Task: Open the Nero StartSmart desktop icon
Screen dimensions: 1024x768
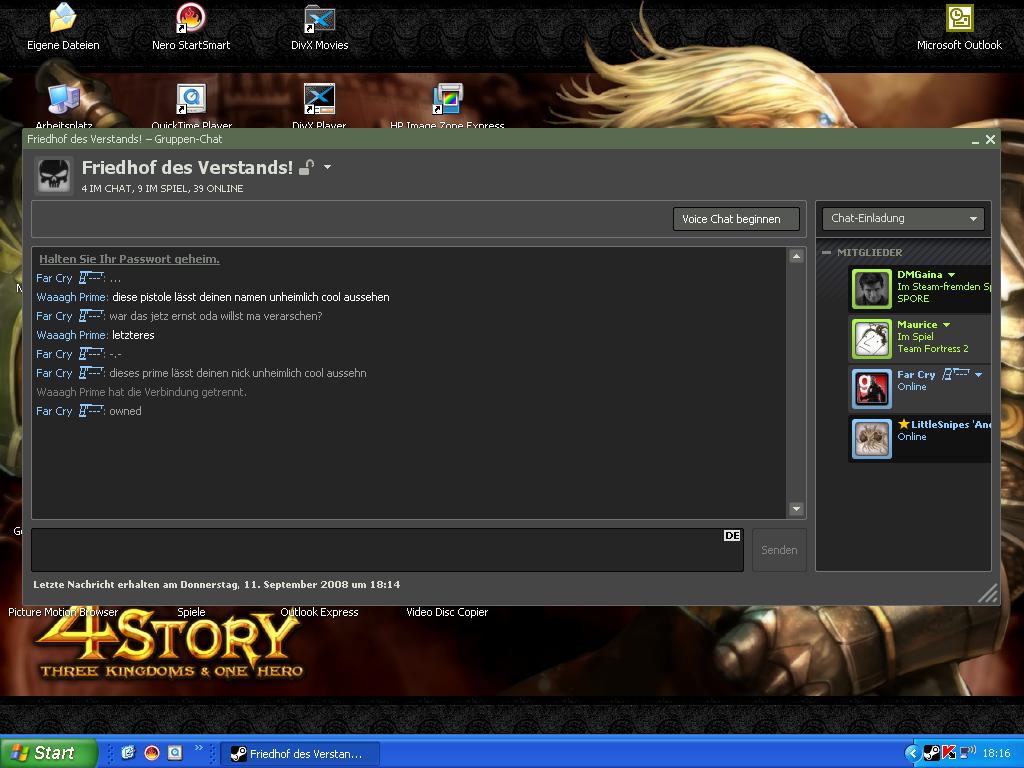Action: point(191,19)
